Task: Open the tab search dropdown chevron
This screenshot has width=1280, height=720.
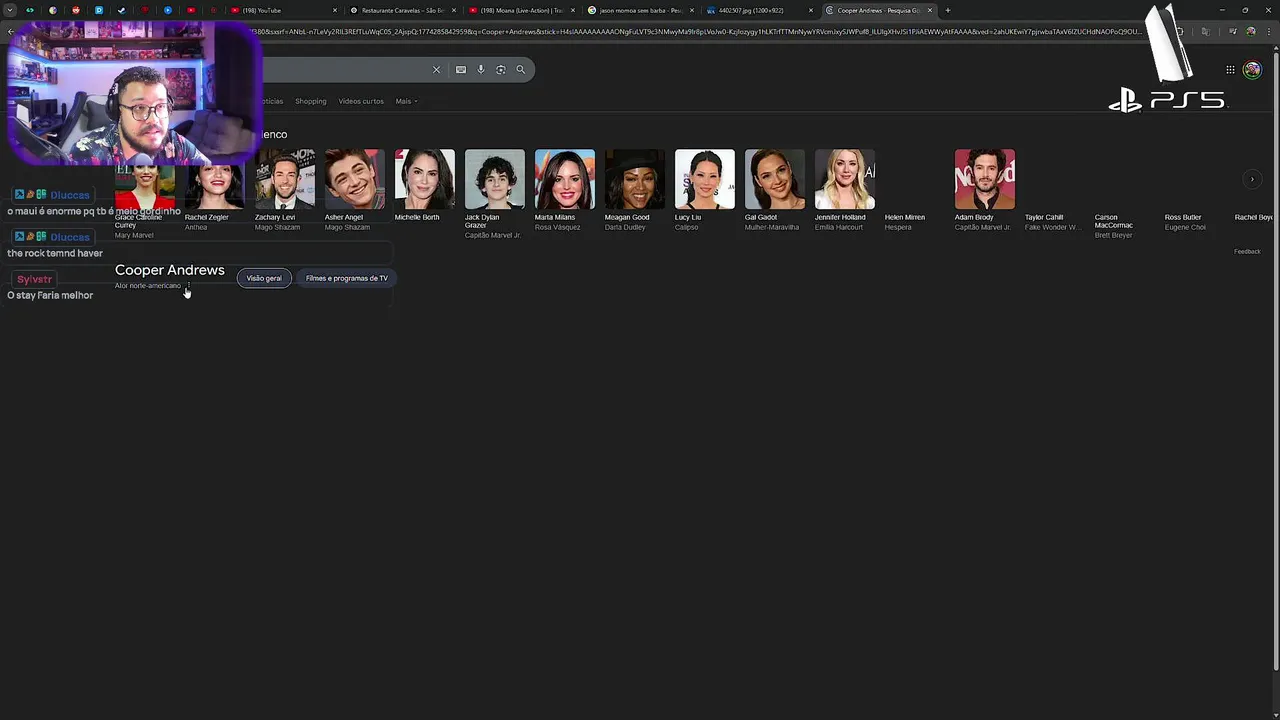Action: 10,10
